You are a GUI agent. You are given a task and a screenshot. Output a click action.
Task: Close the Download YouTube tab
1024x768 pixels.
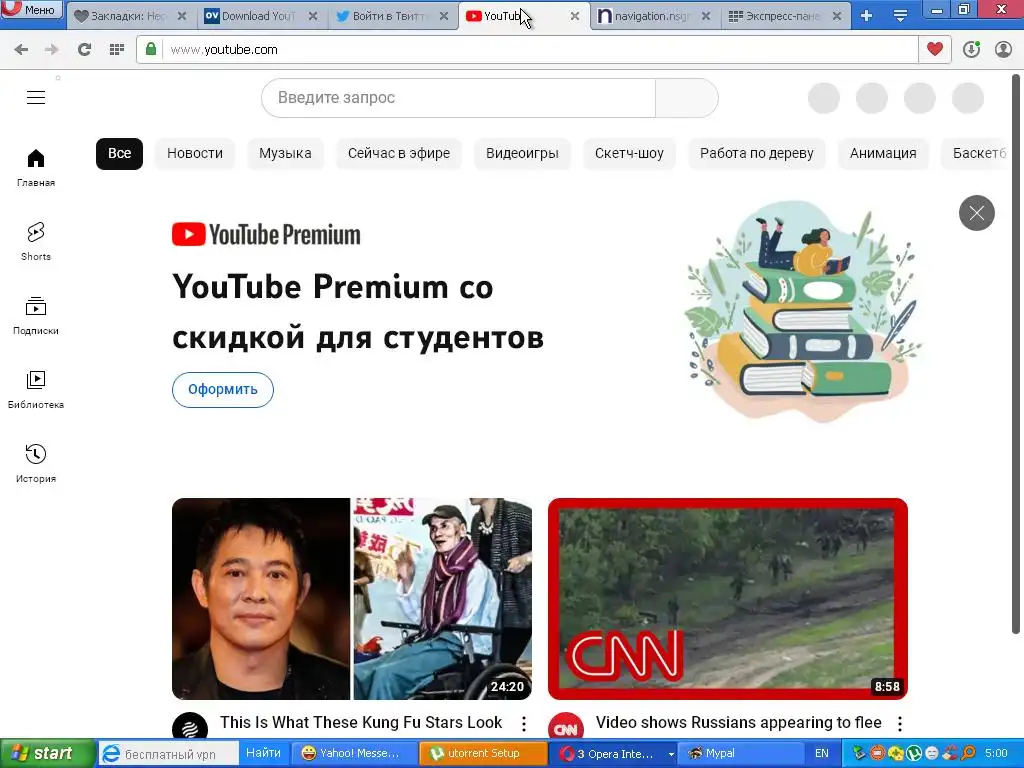313,16
